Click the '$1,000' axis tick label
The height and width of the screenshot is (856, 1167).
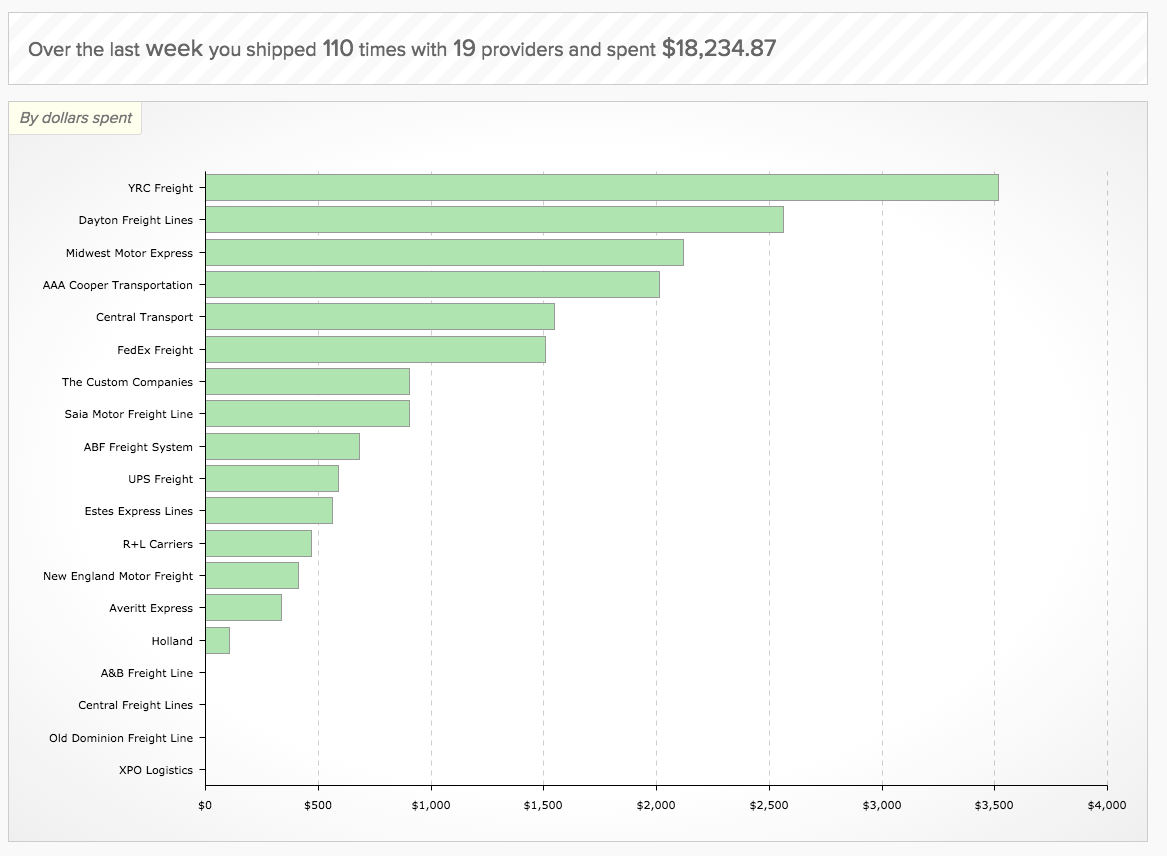[431, 805]
